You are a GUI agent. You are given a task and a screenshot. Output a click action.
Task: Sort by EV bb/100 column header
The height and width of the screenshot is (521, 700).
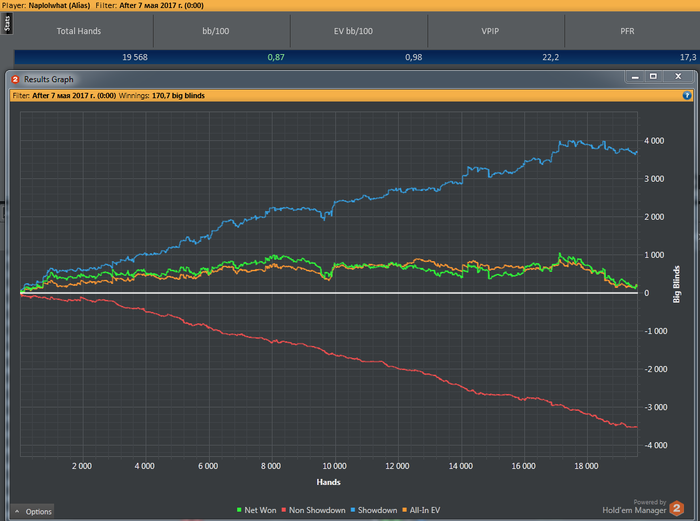coord(353,31)
